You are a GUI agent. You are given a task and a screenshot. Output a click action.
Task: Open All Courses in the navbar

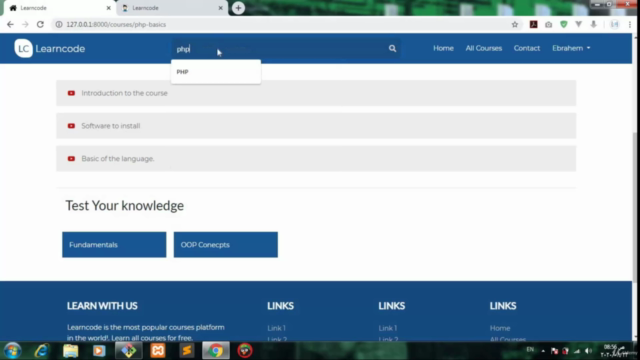tap(484, 48)
